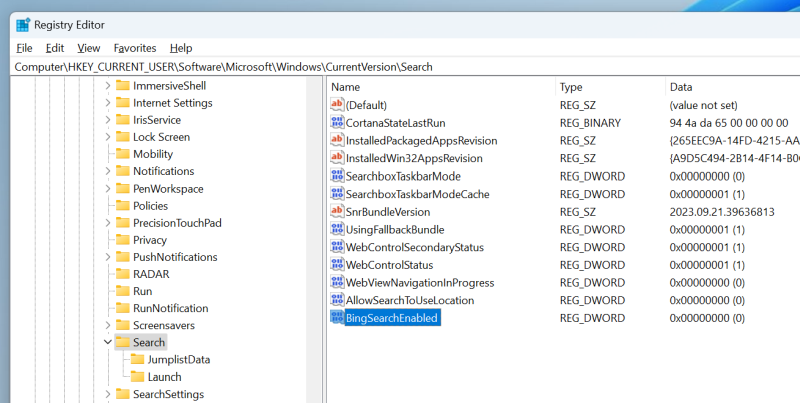Expand the Internet Settings key
This screenshot has height=403, width=800.
(x=107, y=103)
